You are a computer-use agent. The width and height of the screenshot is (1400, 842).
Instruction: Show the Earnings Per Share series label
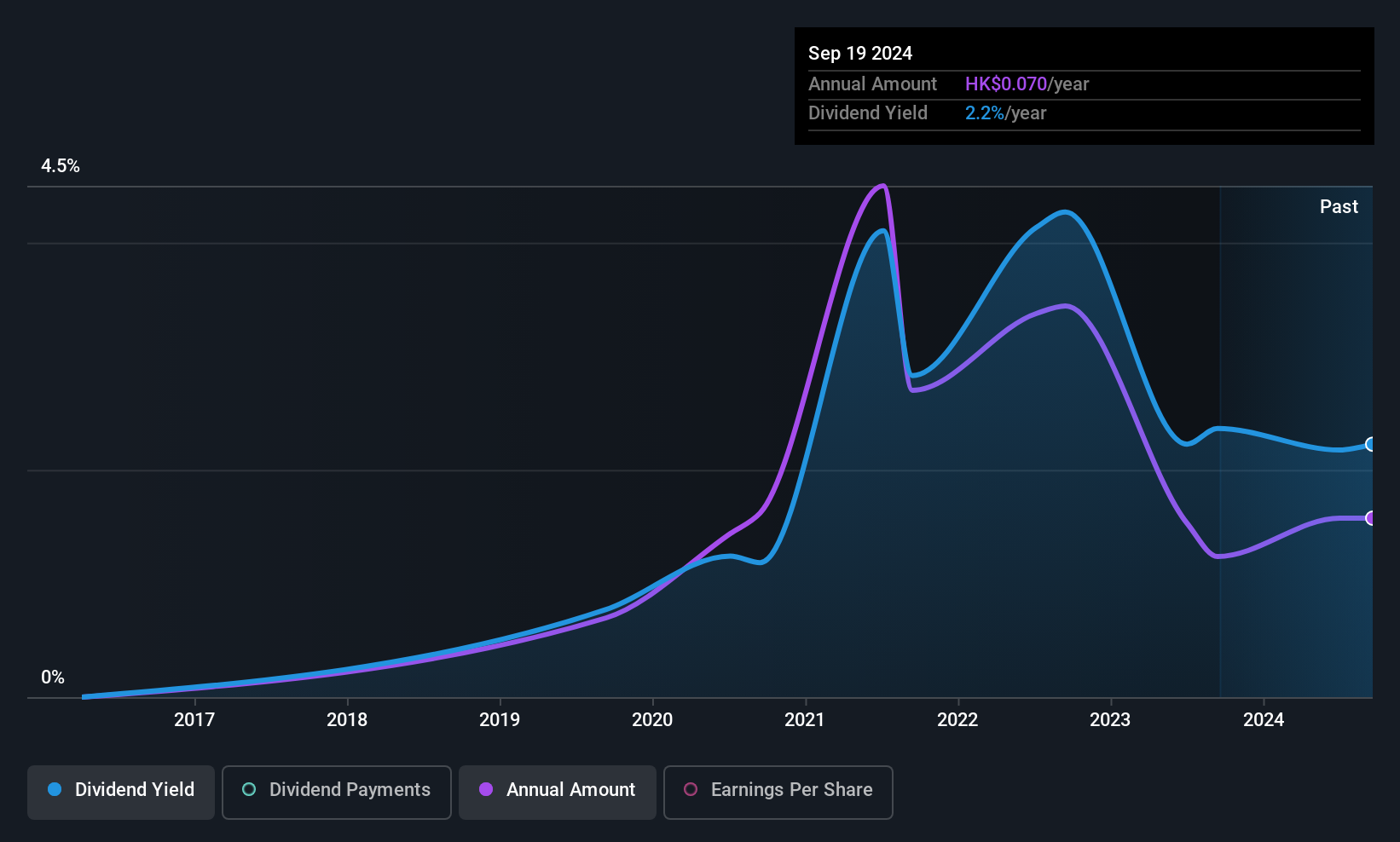coord(791,789)
